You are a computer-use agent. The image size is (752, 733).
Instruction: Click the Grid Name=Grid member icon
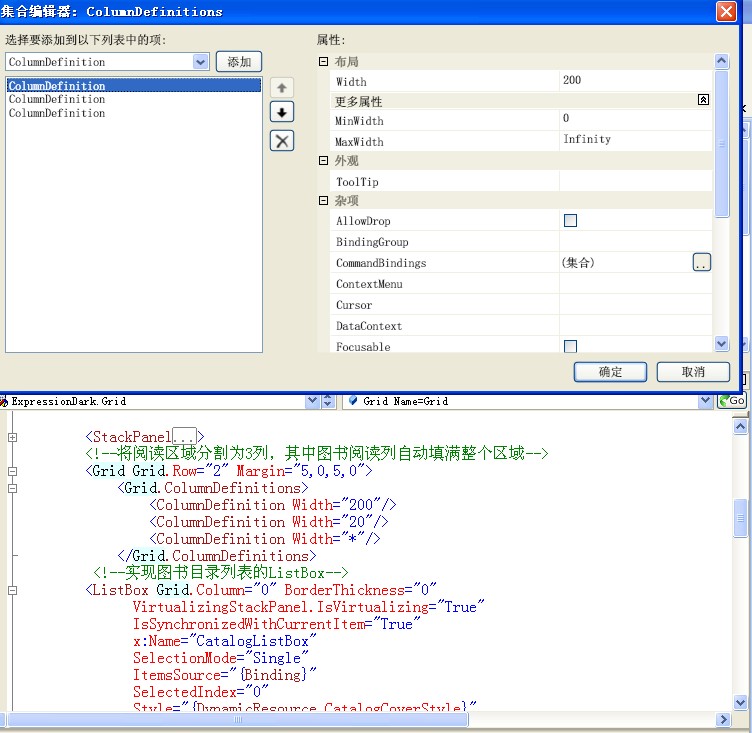click(x=353, y=401)
